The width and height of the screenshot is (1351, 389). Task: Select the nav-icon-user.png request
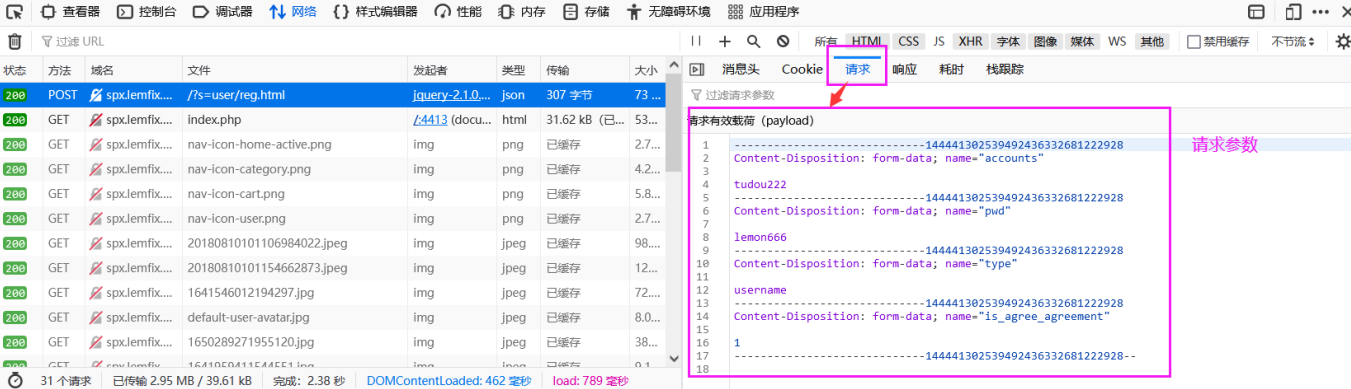click(x=332, y=218)
